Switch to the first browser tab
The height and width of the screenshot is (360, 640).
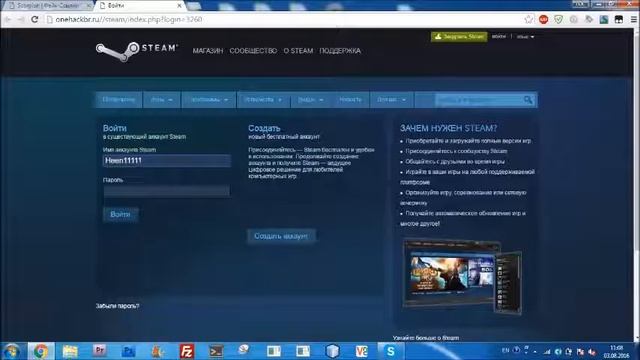tap(48, 6)
